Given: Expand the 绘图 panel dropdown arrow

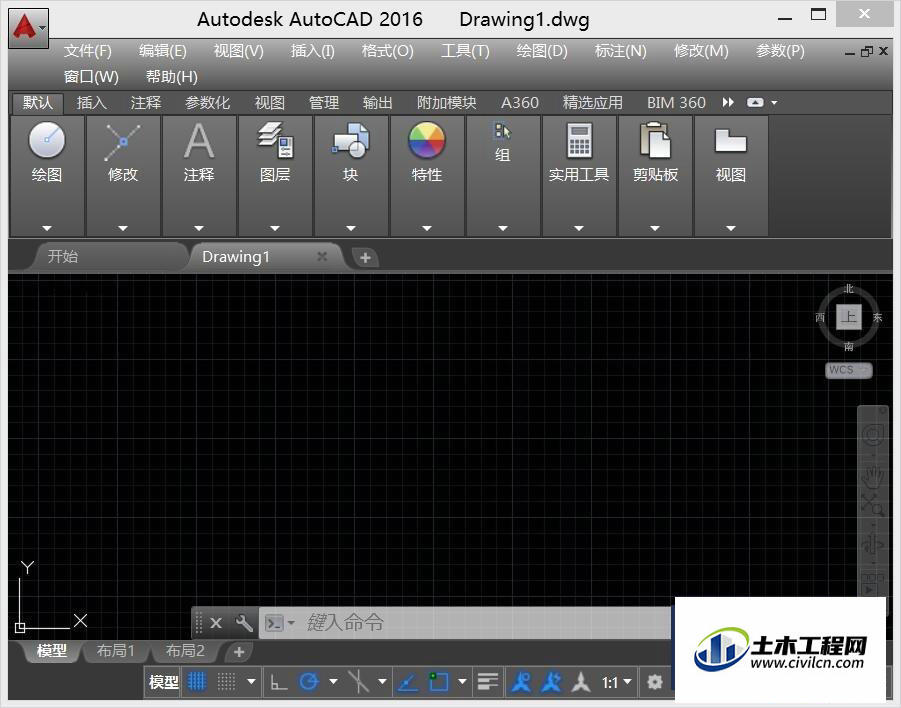Looking at the screenshot, I should point(47,228).
